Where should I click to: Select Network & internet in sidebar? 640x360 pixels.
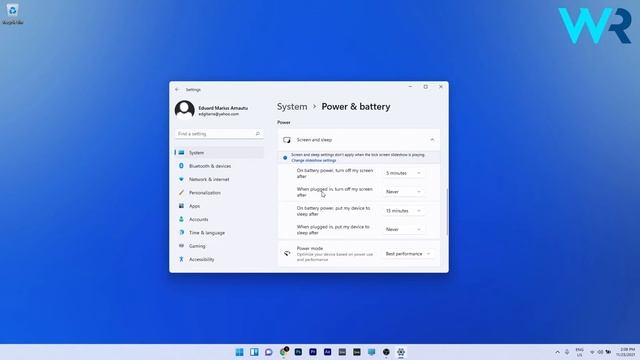219,179
